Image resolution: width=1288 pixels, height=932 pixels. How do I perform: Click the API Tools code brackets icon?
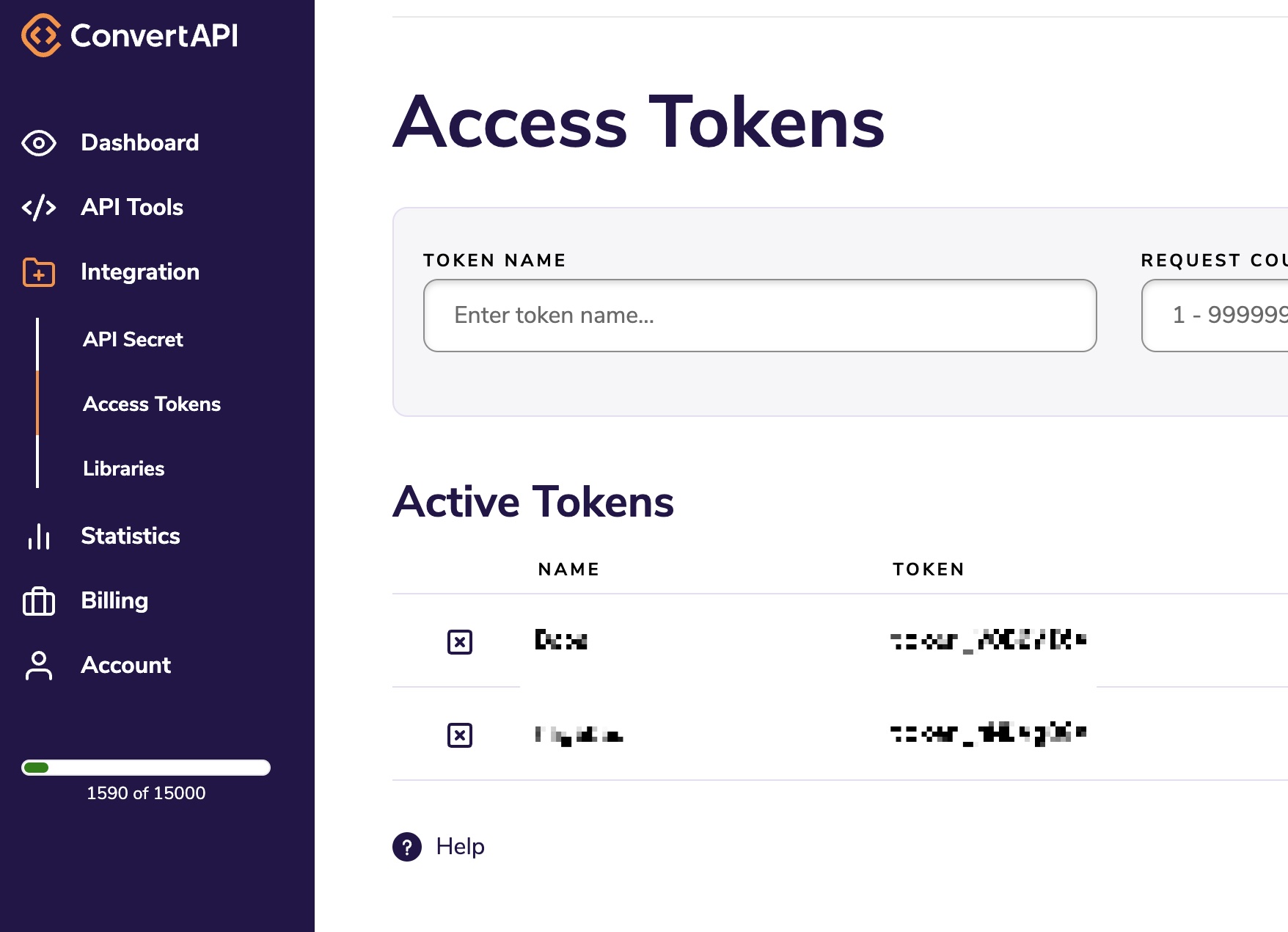(x=39, y=208)
